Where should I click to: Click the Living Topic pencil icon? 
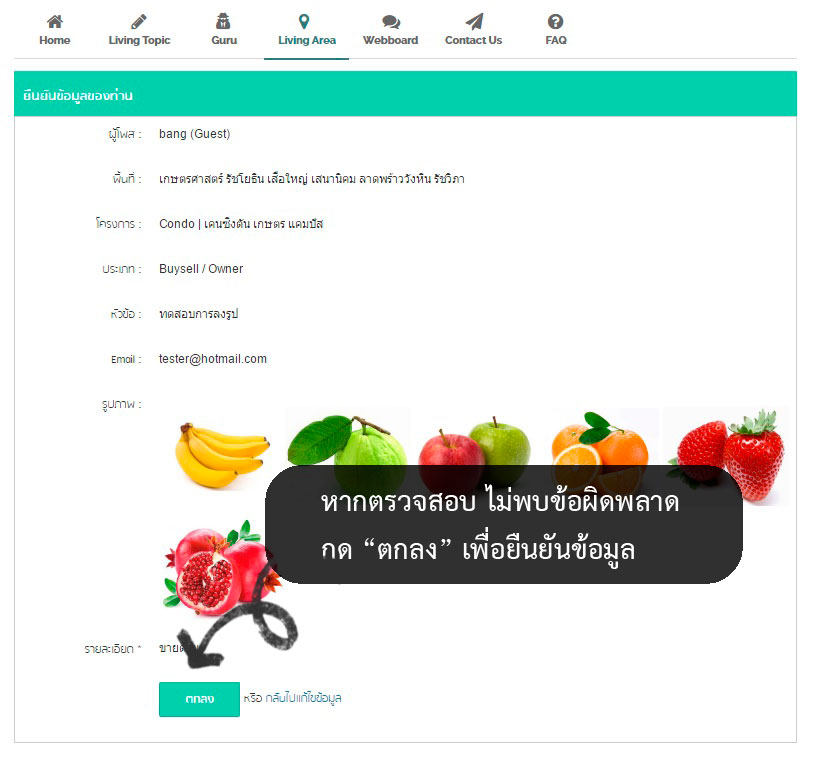tap(139, 22)
